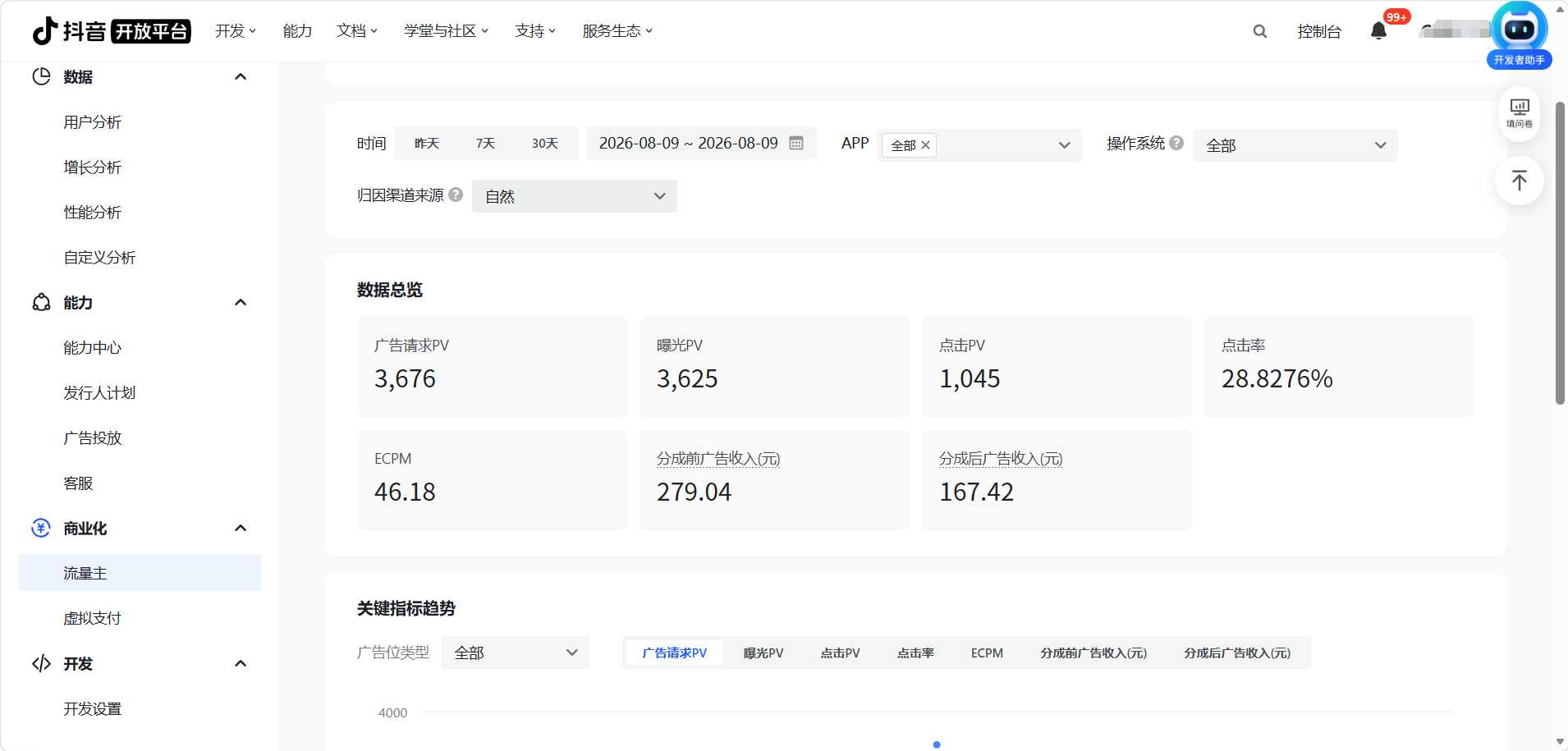Screen dimensions: 1568x751
Task: Click the 商业化 yuan sidebar icon
Action: [x=41, y=528]
